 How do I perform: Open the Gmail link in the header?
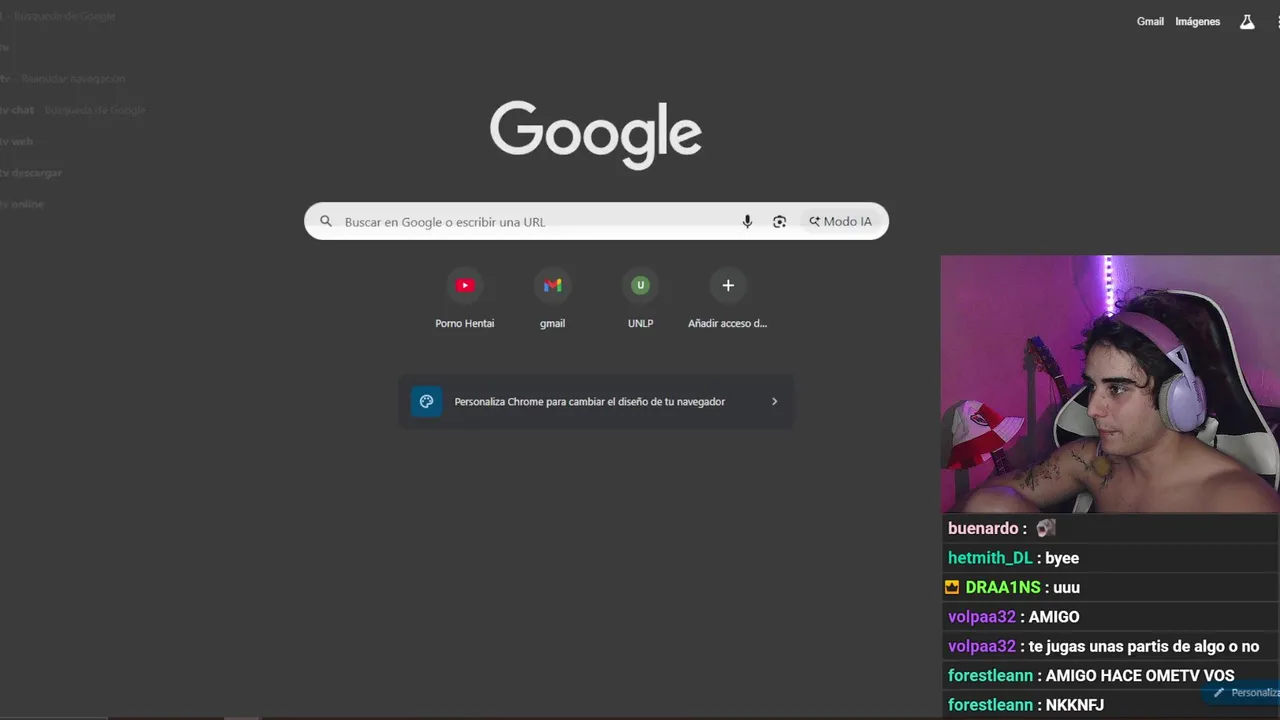point(1150,22)
